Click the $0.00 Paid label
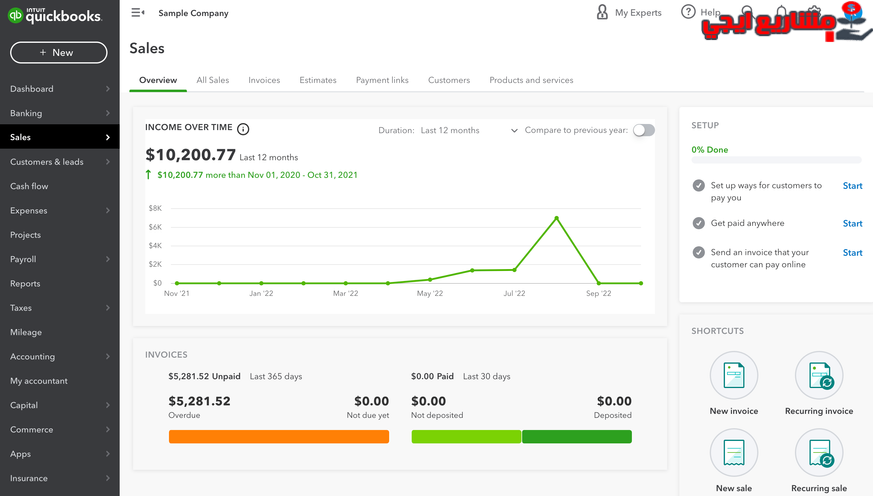 coord(432,376)
